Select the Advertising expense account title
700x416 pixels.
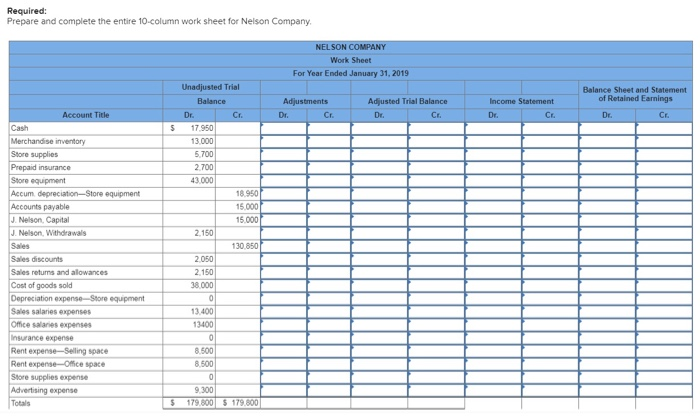tap(44, 390)
